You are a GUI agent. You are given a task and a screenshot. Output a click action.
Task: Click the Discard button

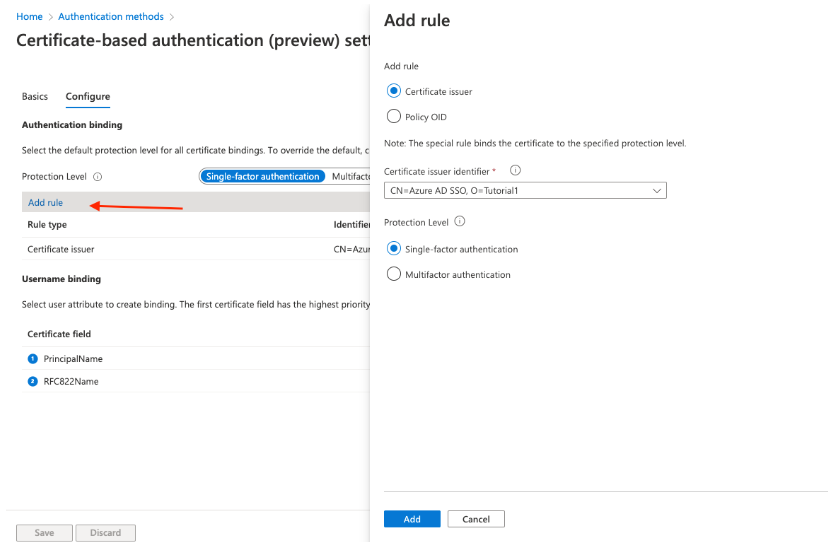pos(105,533)
